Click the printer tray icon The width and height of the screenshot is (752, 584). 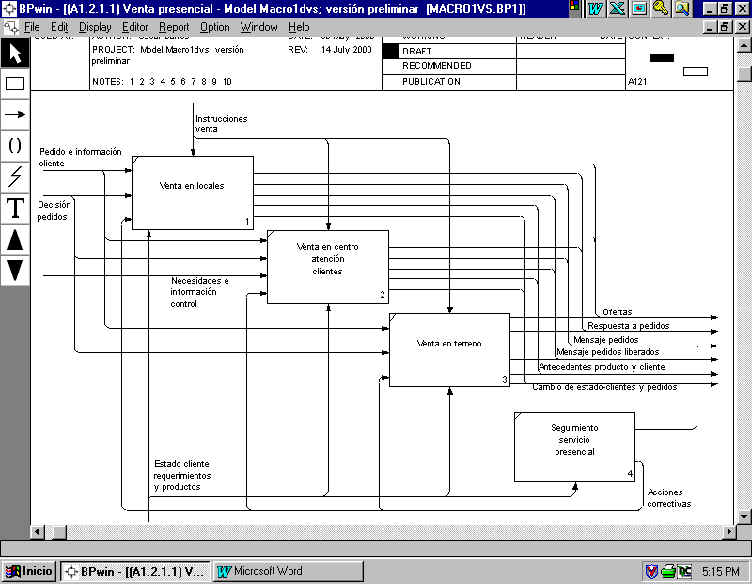[668, 571]
